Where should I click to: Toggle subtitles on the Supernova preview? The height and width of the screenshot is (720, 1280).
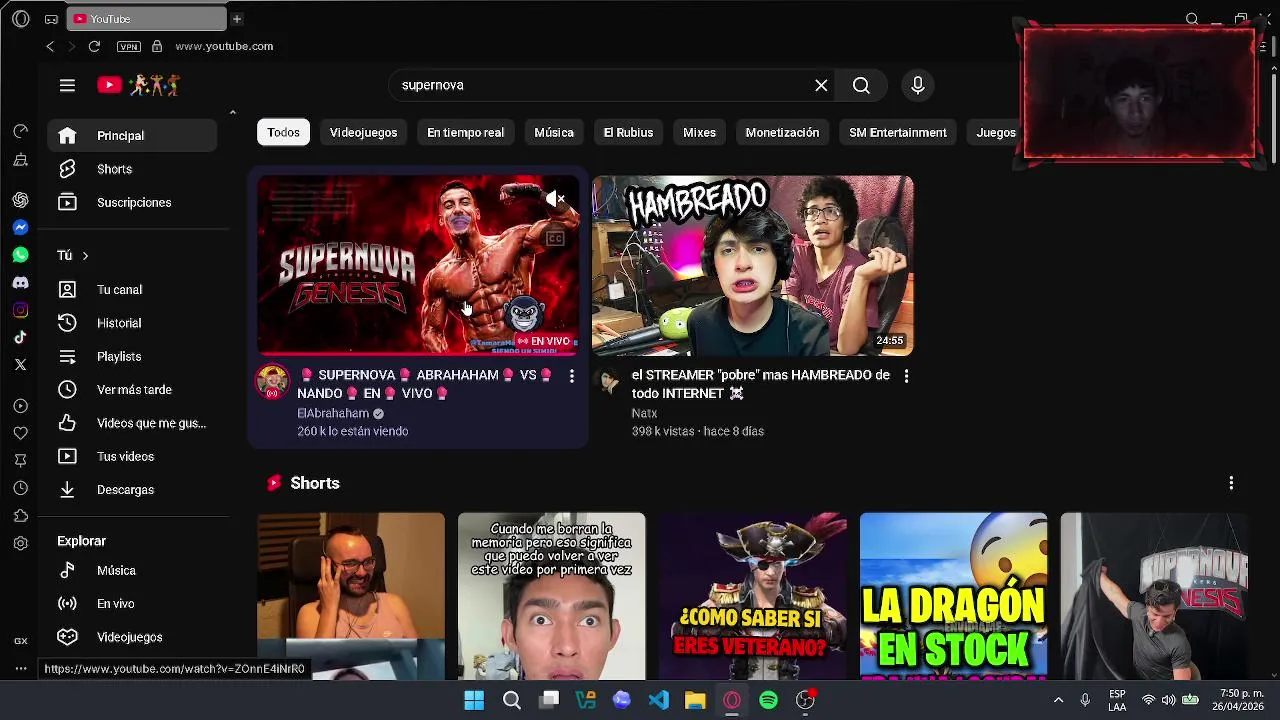tap(555, 239)
